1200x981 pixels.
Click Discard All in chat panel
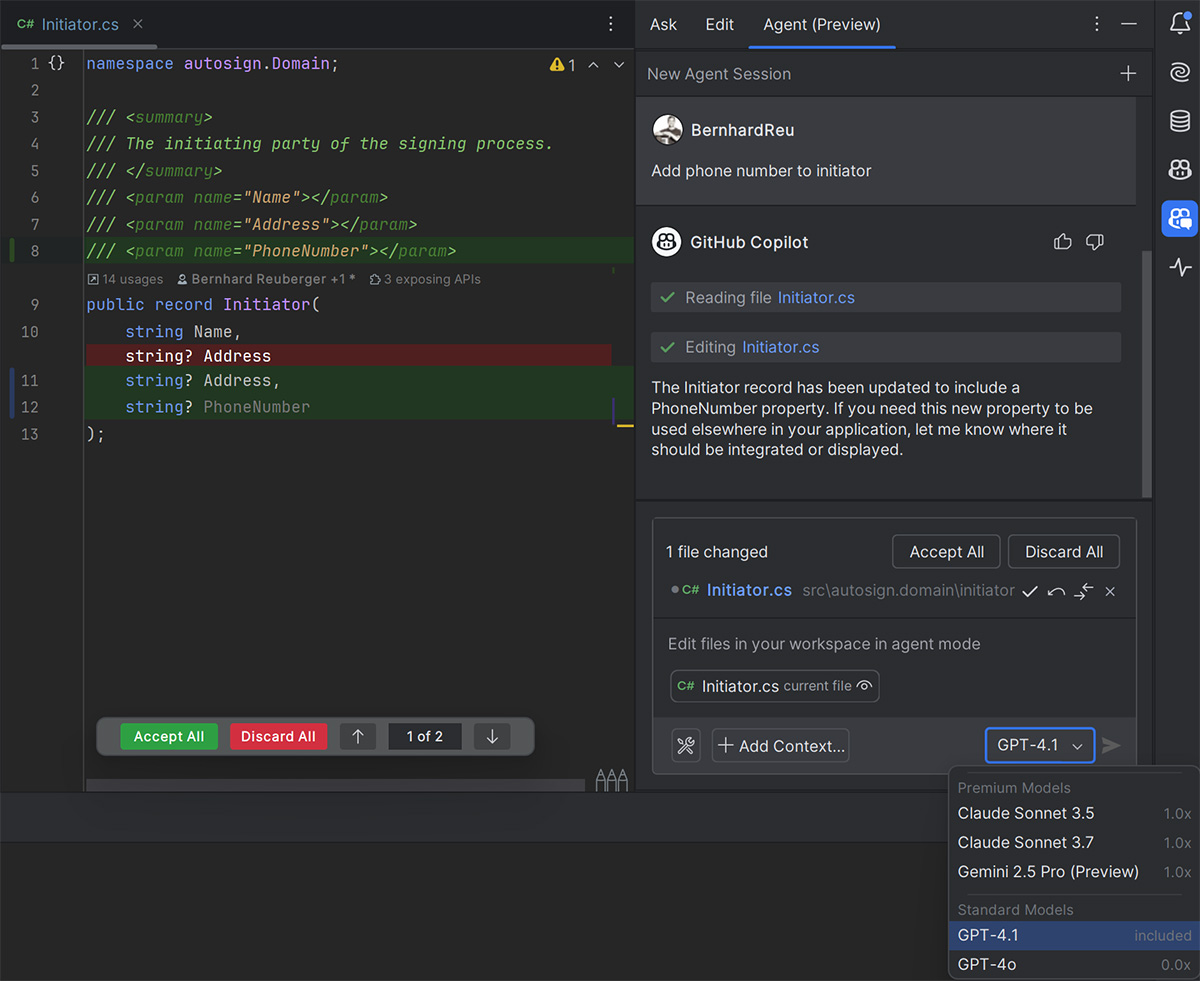(x=1064, y=552)
